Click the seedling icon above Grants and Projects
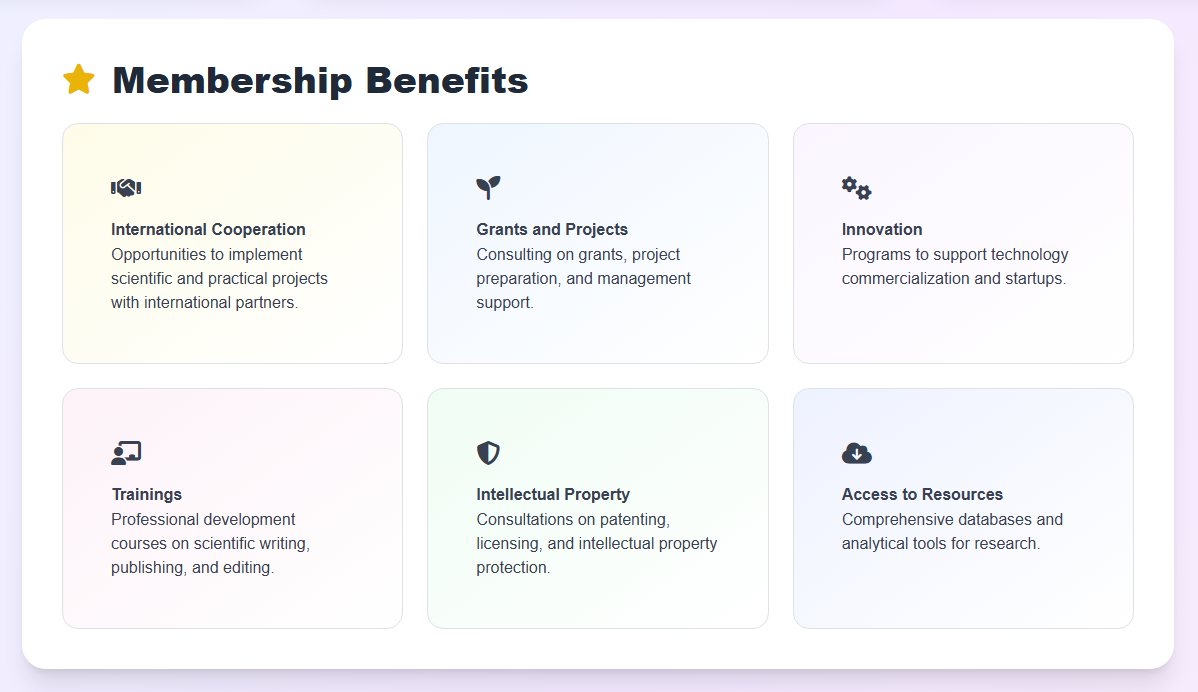The width and height of the screenshot is (1198, 692). point(488,187)
